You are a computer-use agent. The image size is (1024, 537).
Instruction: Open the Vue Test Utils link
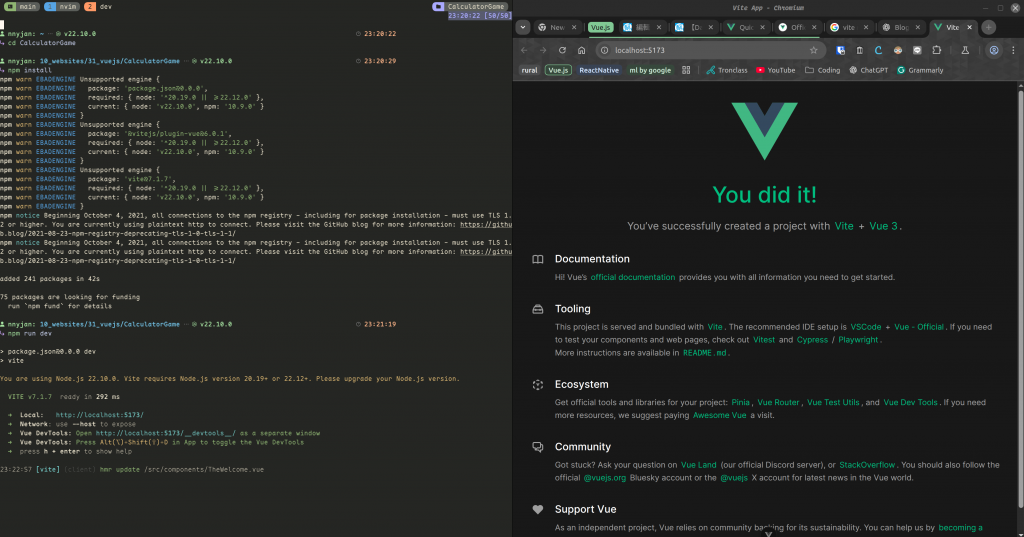833,402
